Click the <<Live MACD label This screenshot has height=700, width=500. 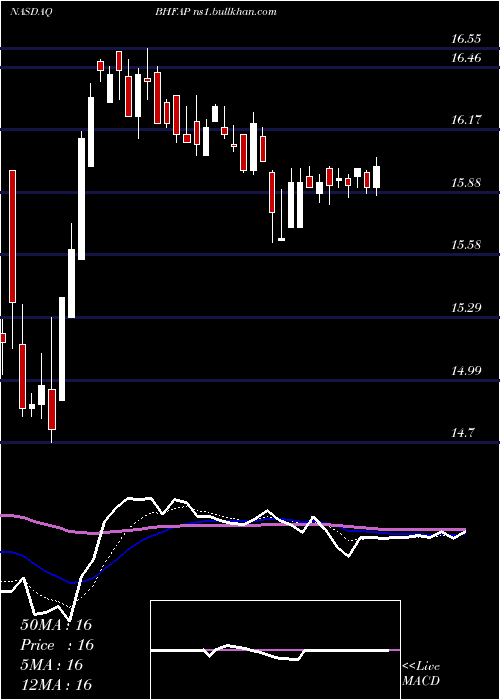click(x=421, y=673)
